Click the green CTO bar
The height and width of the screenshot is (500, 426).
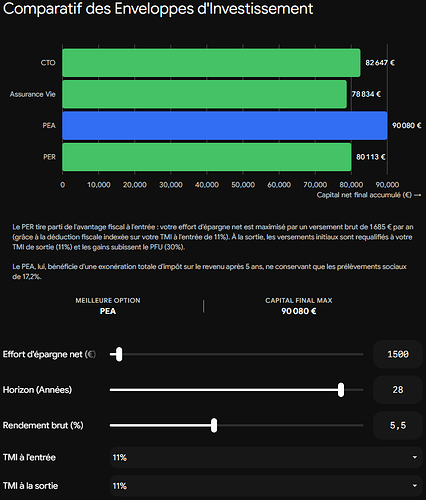[211, 63]
